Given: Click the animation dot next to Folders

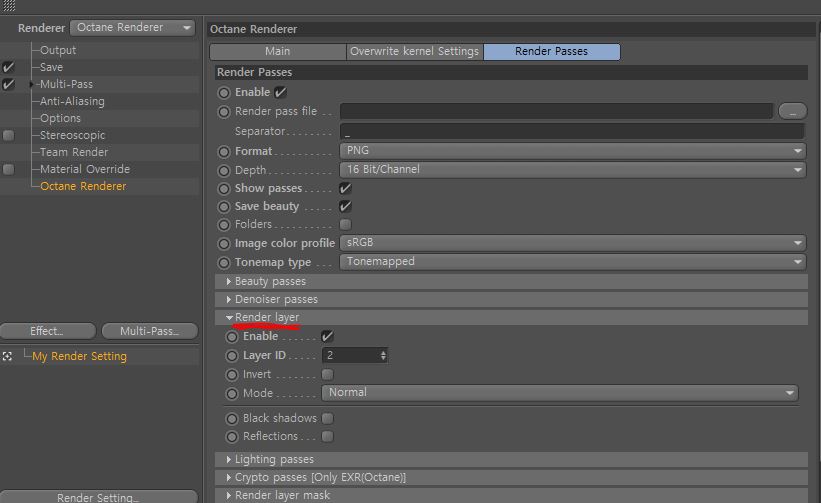Looking at the screenshot, I should click(x=224, y=225).
